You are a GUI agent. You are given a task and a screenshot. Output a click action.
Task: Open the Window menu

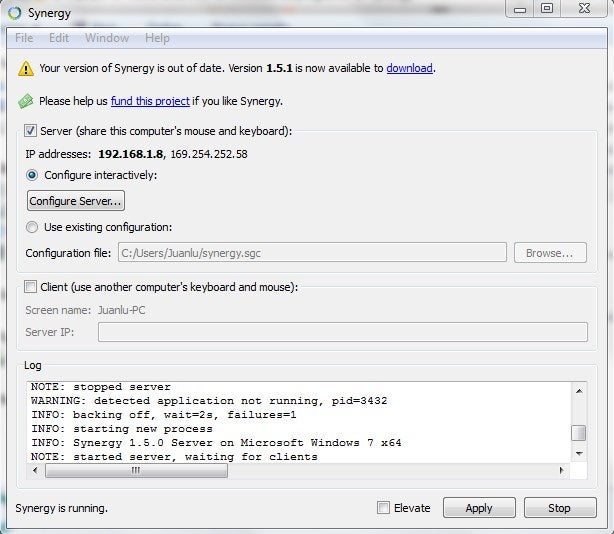tap(107, 38)
